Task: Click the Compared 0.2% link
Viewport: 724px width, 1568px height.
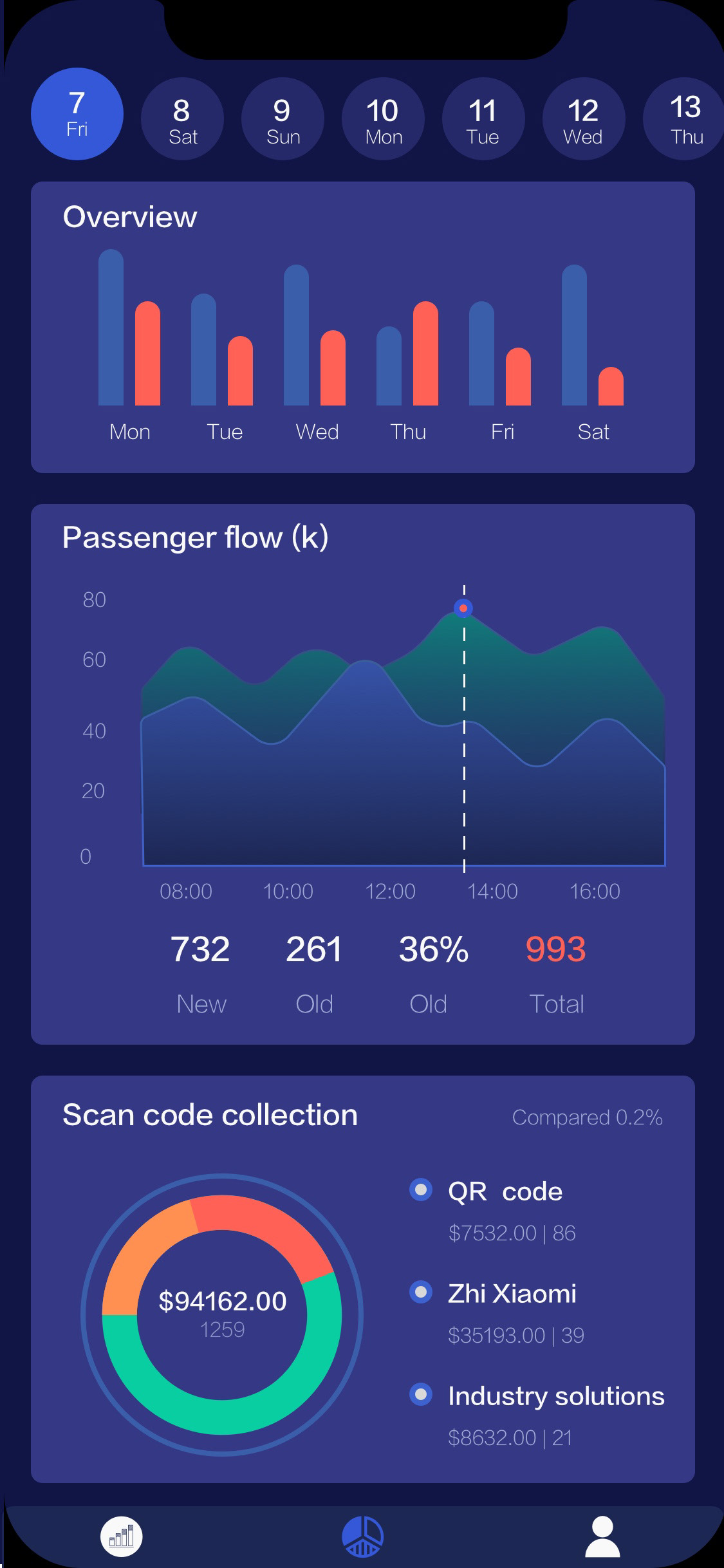Action: tap(587, 1117)
